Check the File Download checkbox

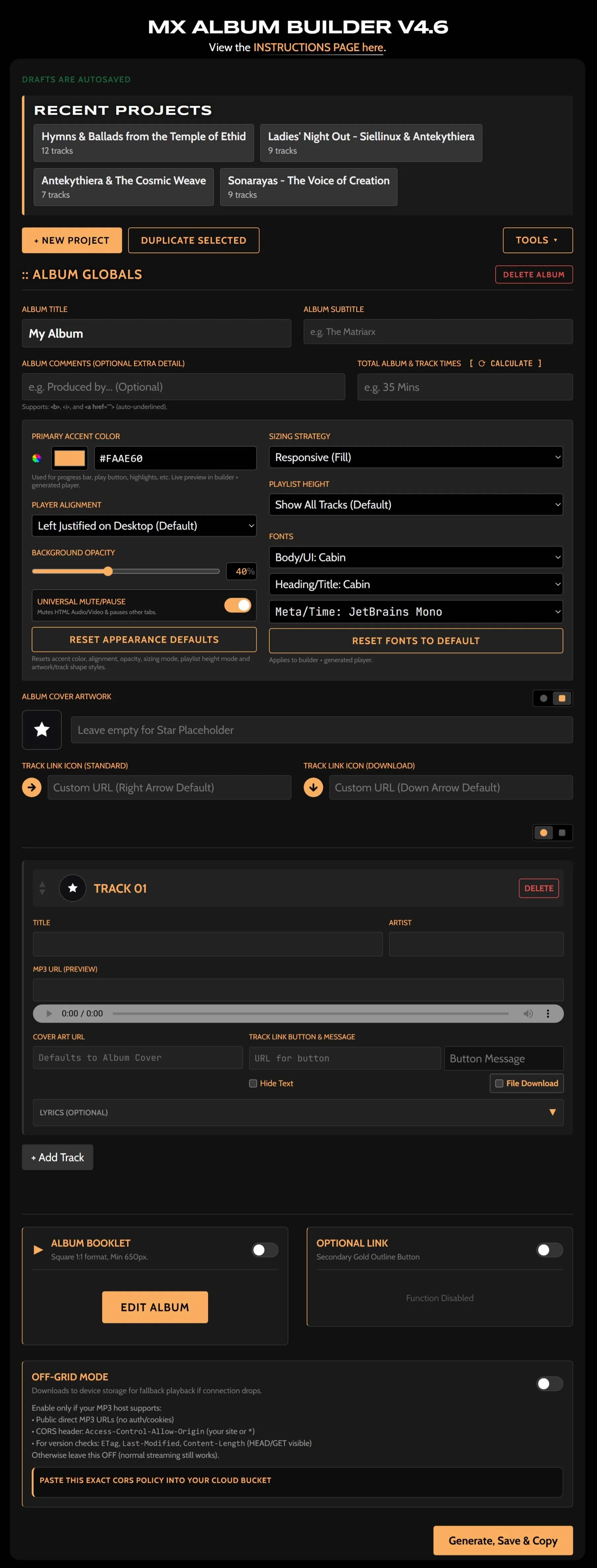pyautogui.click(x=499, y=1083)
